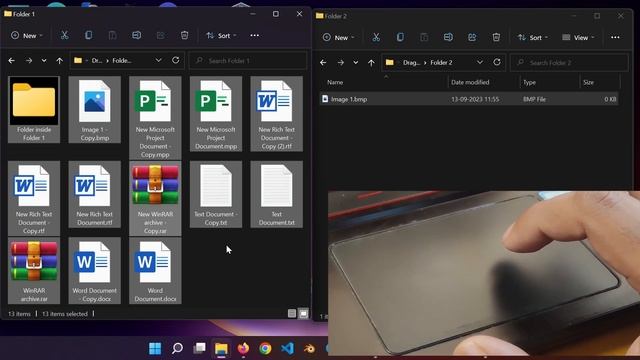This screenshot has width=640, height=360.
Task: Click Rename icon in Folder 1 toolbar
Action: [x=136, y=36]
